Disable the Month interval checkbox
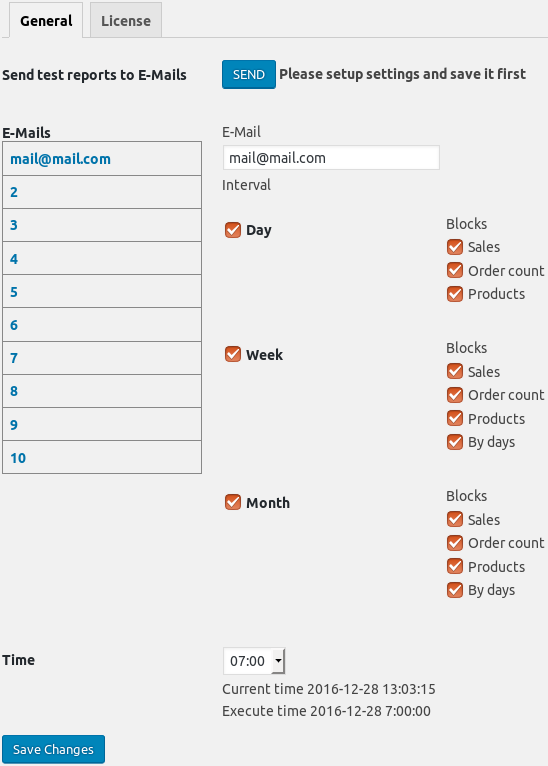 (233, 502)
